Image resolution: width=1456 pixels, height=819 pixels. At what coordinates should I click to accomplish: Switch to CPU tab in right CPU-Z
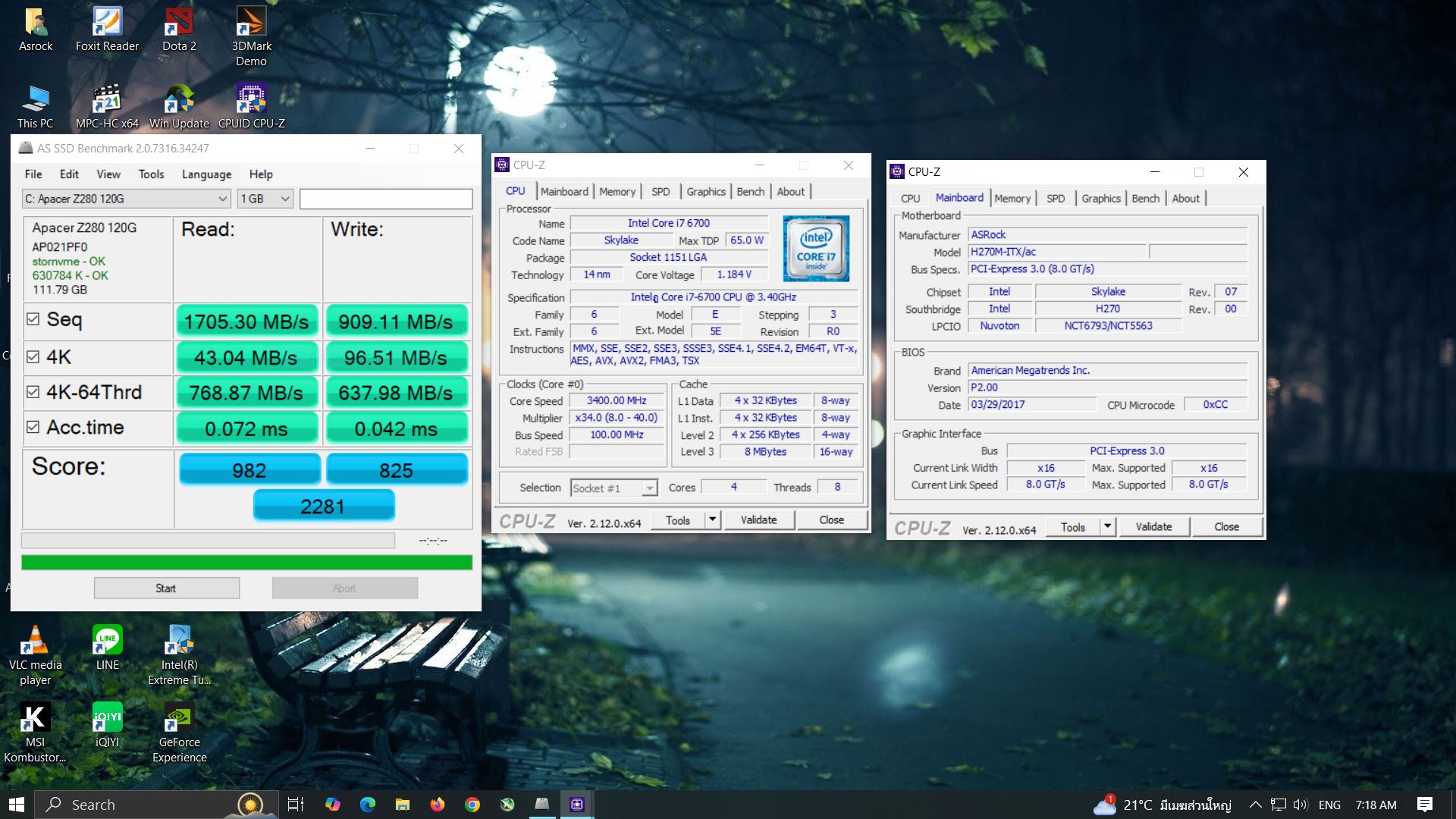click(x=910, y=199)
